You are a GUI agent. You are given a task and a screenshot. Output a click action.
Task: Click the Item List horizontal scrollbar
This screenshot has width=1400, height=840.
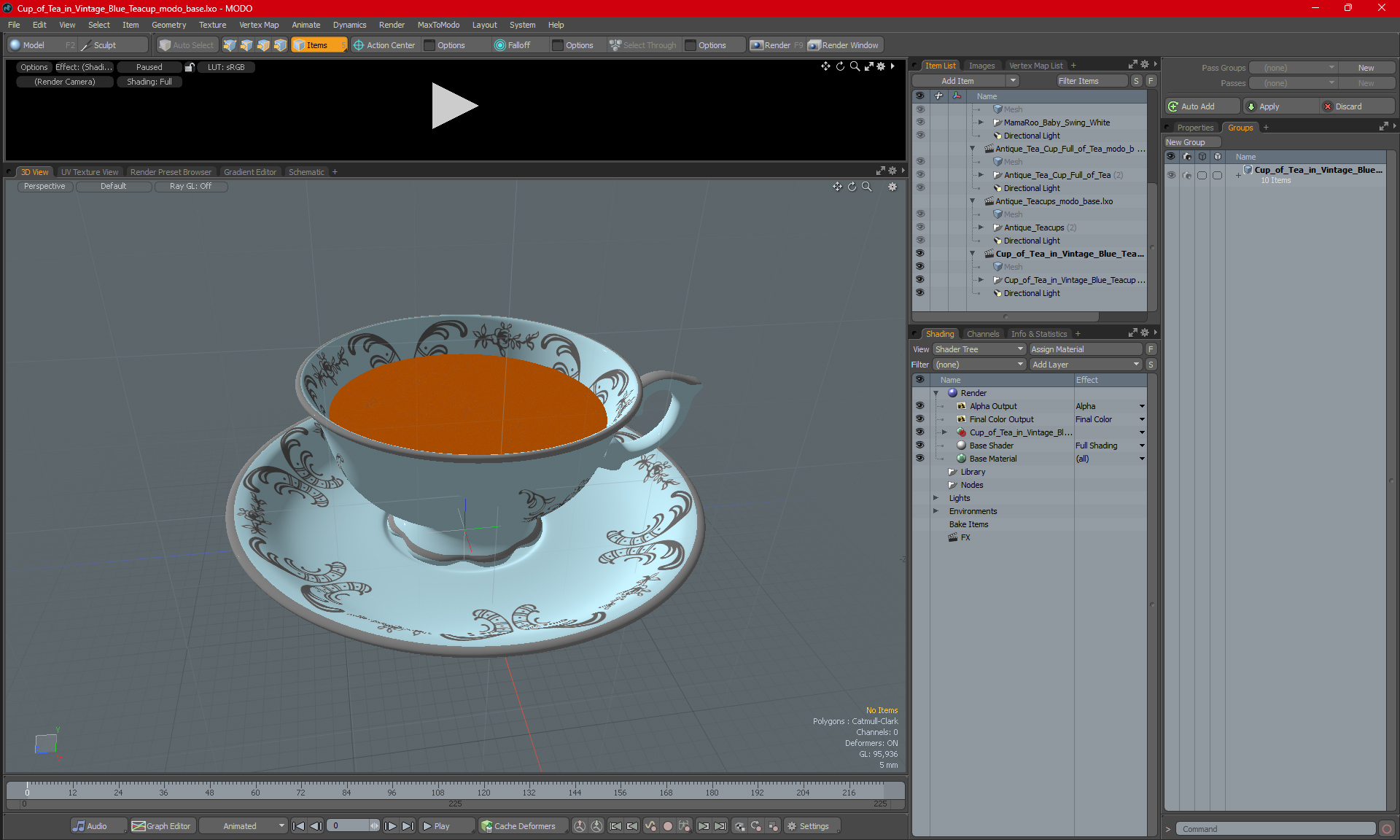(x=1006, y=316)
